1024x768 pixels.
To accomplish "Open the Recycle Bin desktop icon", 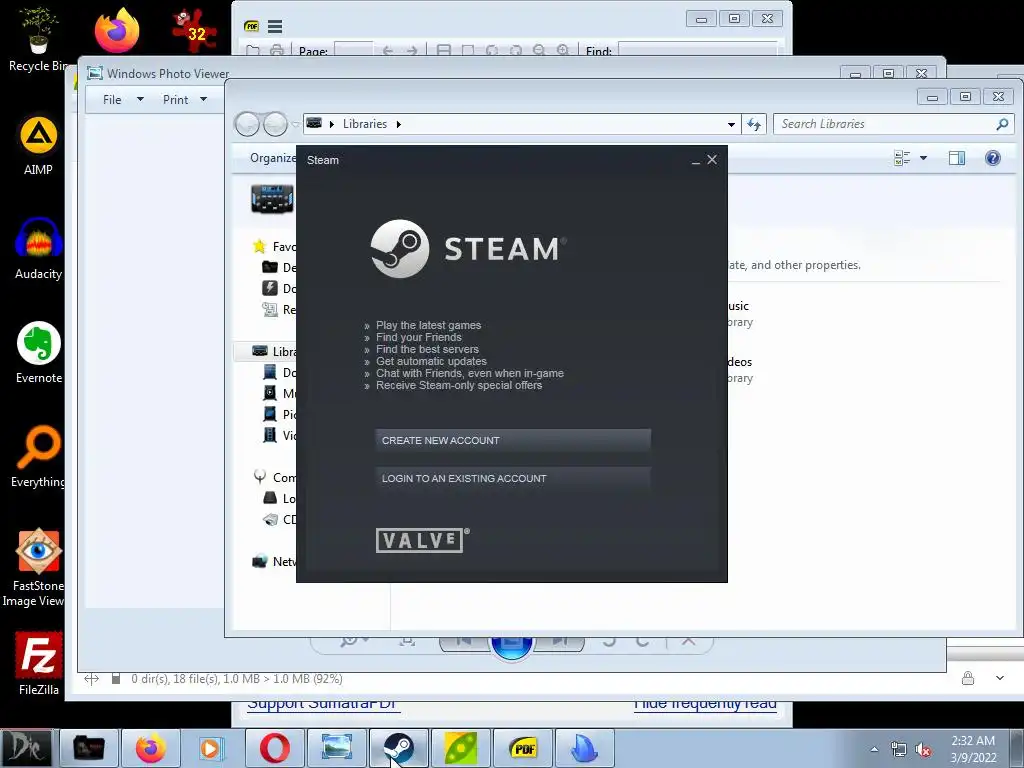I will (x=38, y=39).
